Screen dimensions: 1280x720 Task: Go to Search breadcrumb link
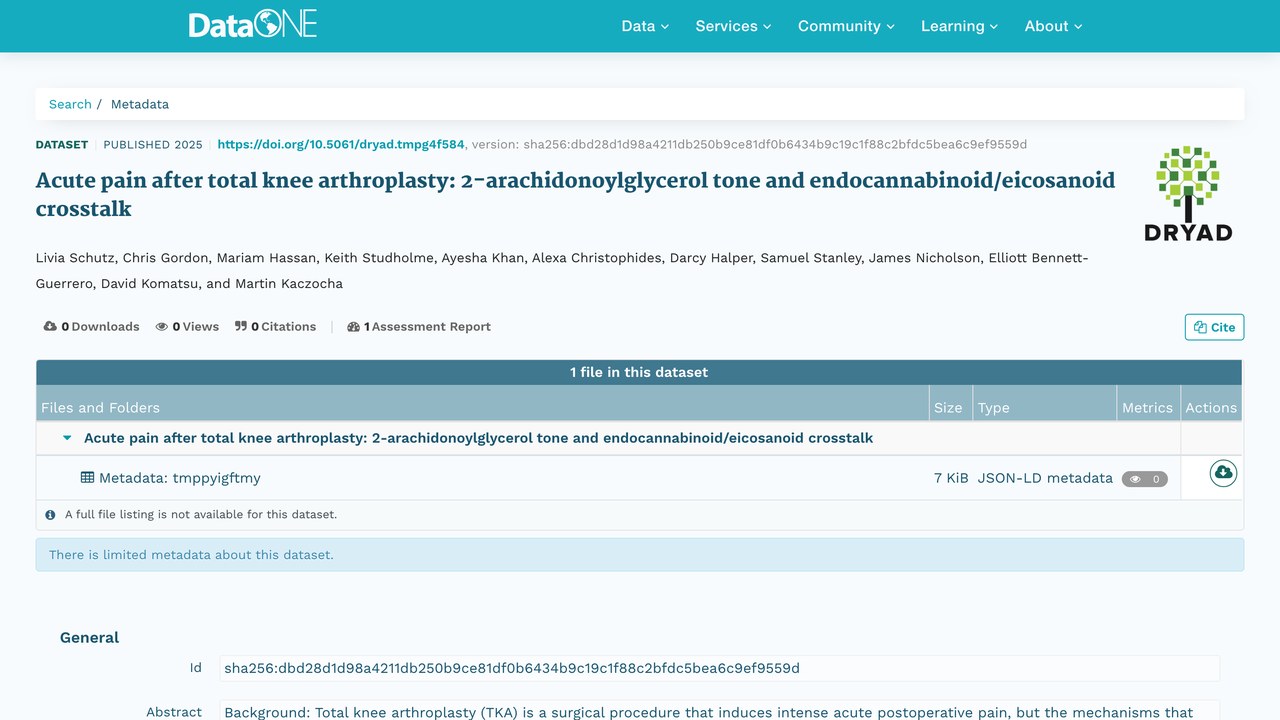(x=70, y=104)
